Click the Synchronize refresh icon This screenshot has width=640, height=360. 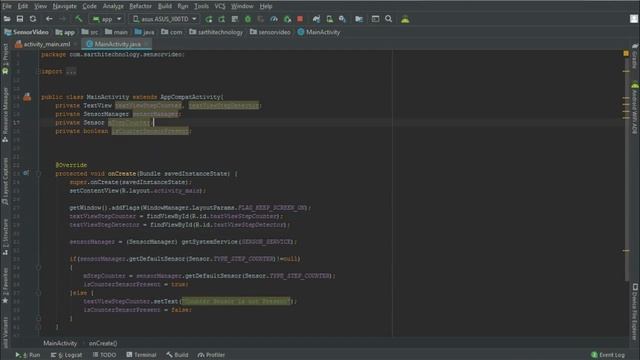[33, 19]
